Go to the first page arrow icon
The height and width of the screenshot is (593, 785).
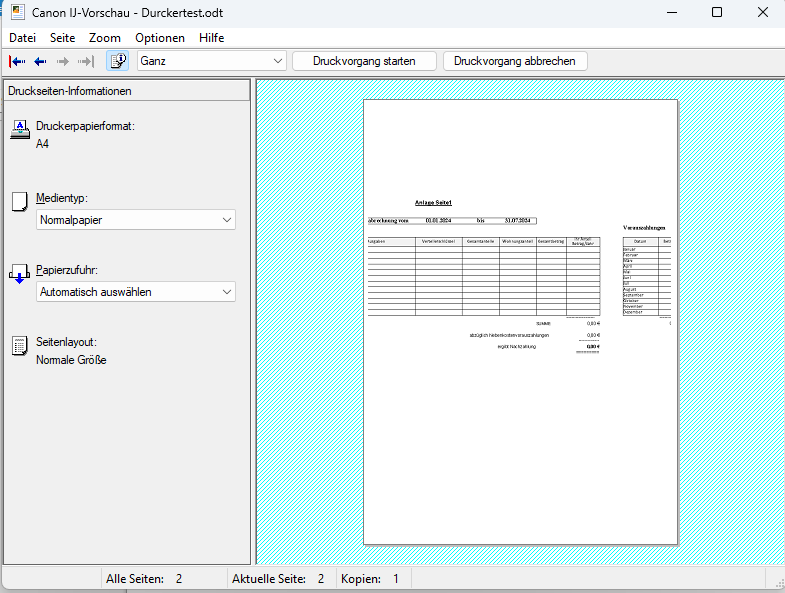tap(17, 61)
